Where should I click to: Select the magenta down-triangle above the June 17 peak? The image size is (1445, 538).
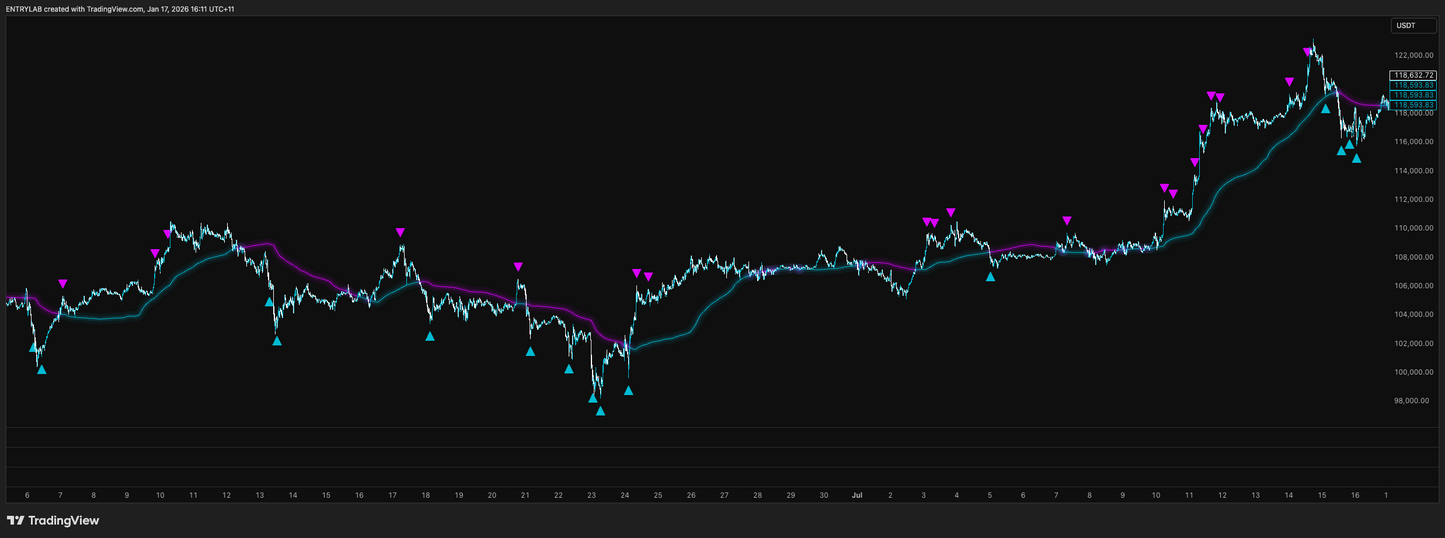pos(400,233)
